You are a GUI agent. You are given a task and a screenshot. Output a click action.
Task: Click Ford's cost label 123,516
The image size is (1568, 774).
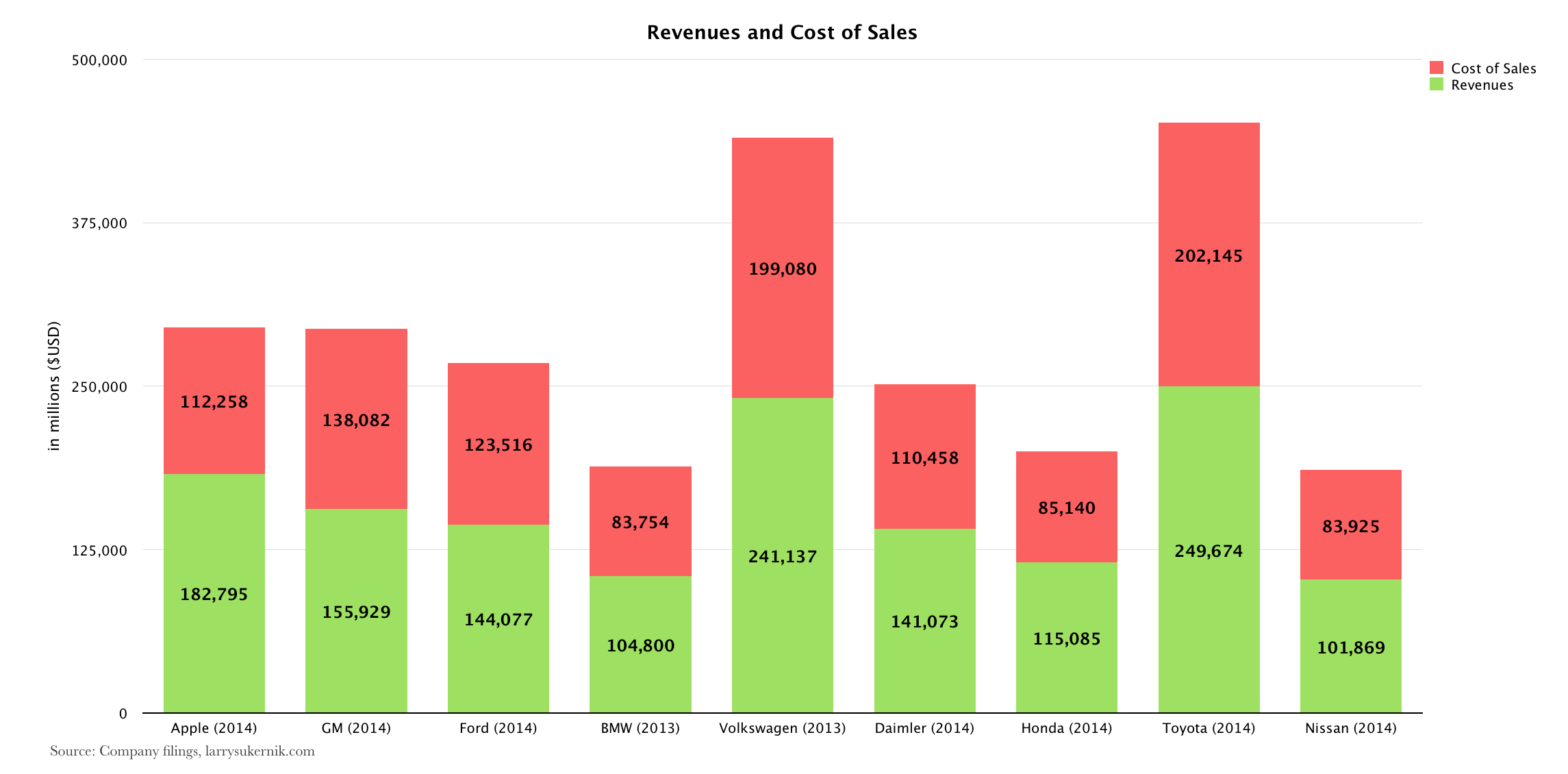click(x=498, y=445)
